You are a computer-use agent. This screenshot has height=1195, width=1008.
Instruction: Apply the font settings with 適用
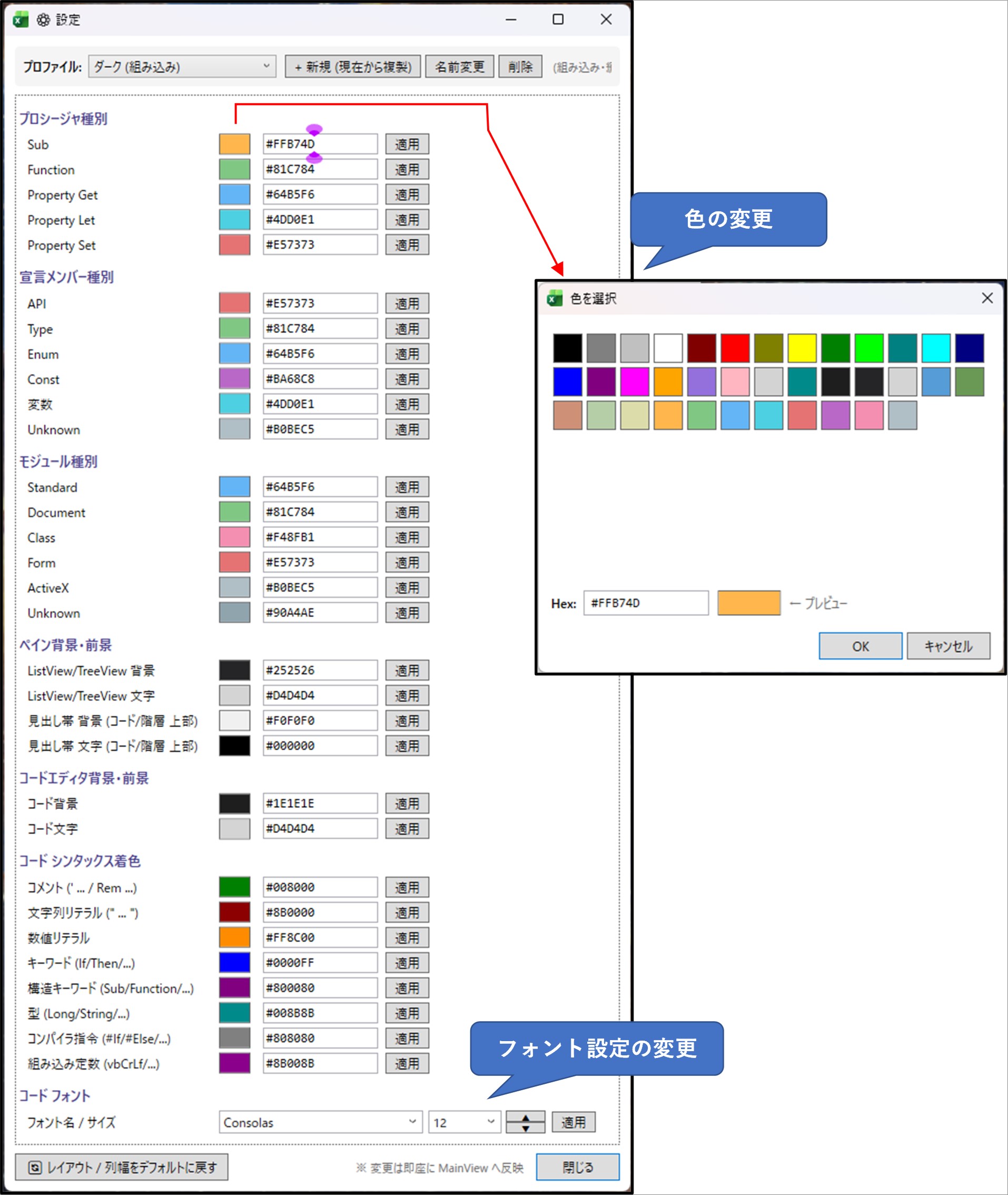pyautogui.click(x=573, y=1122)
